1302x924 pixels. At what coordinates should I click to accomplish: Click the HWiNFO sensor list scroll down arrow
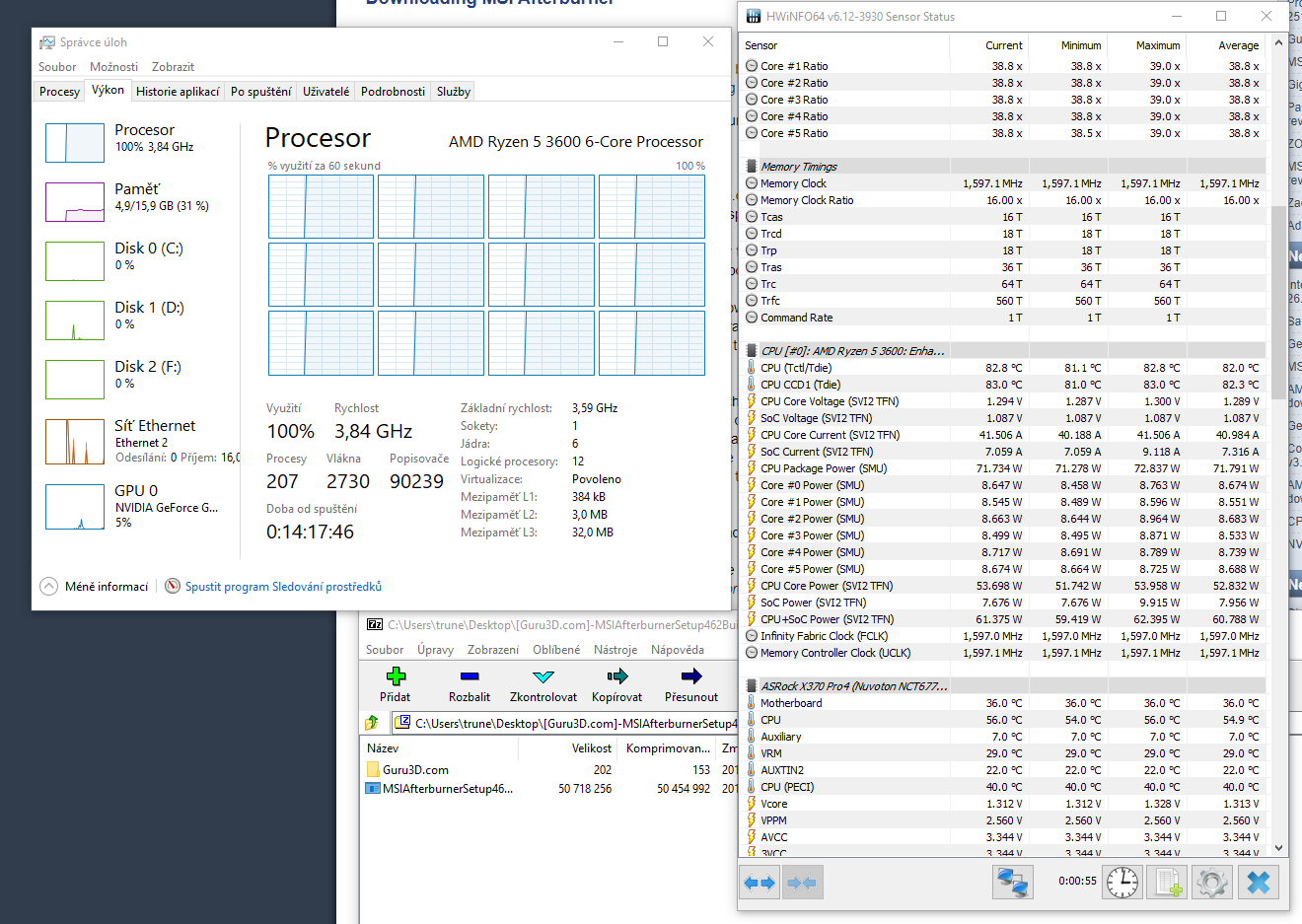pyautogui.click(x=1279, y=848)
